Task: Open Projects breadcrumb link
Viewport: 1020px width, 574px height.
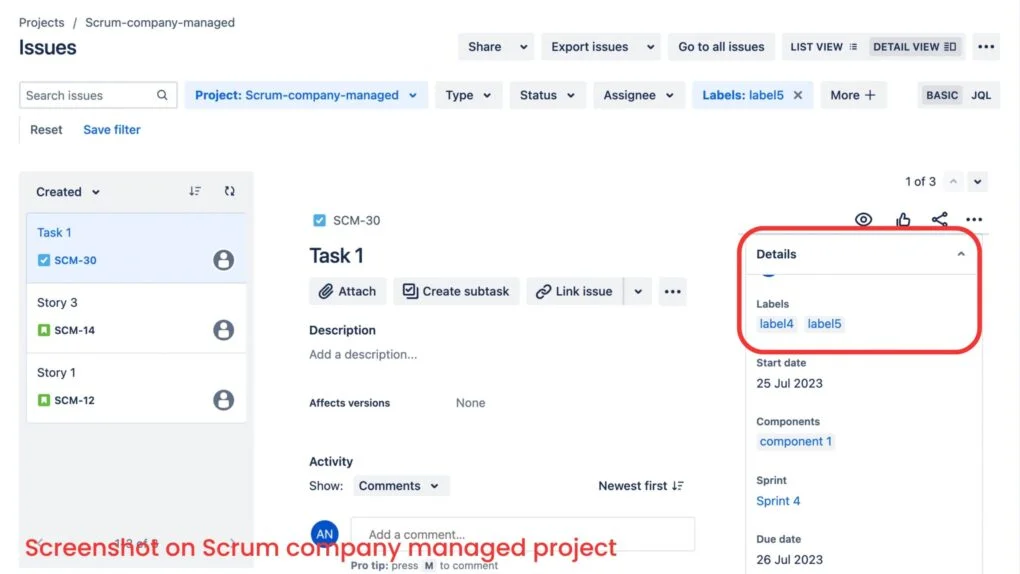Action: pyautogui.click(x=42, y=23)
